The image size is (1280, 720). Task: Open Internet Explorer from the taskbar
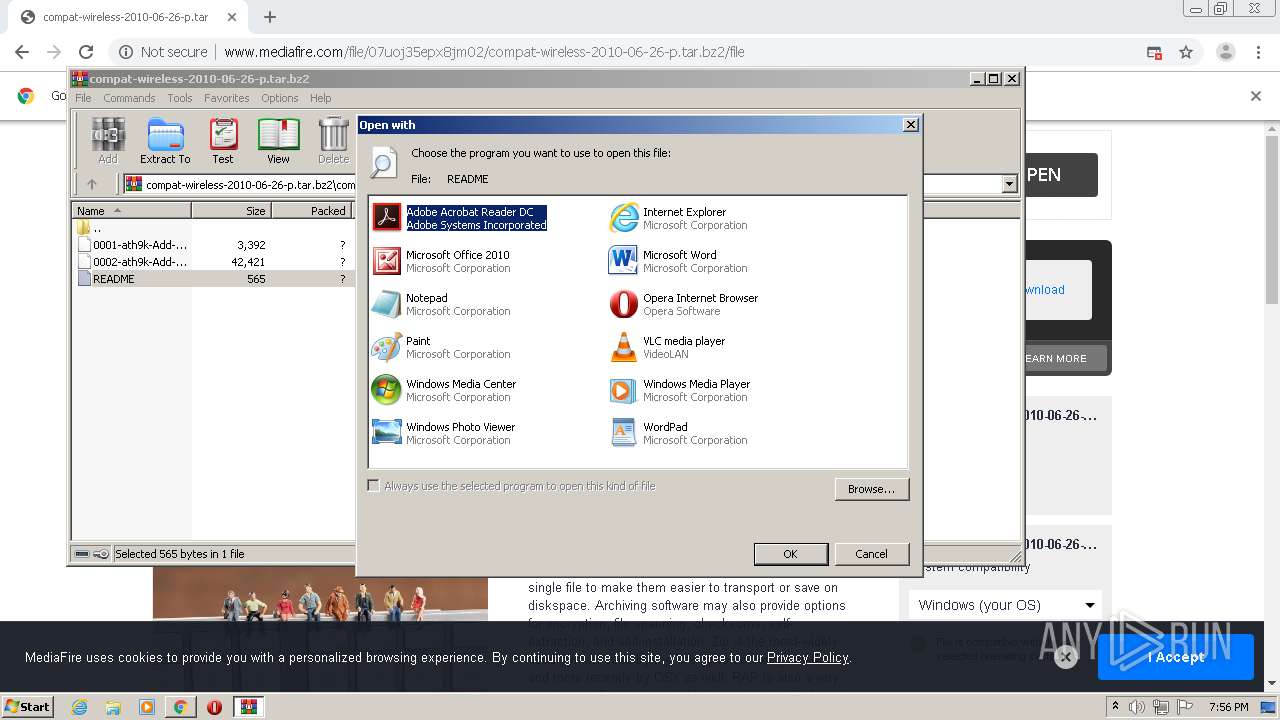coord(79,707)
